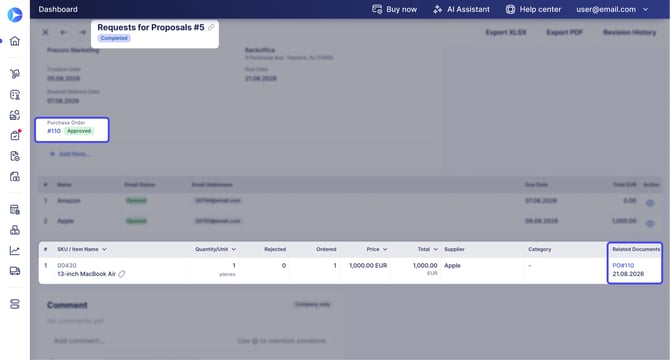This screenshot has width=670, height=360.
Task: Click Export XLSX button
Action: point(506,32)
